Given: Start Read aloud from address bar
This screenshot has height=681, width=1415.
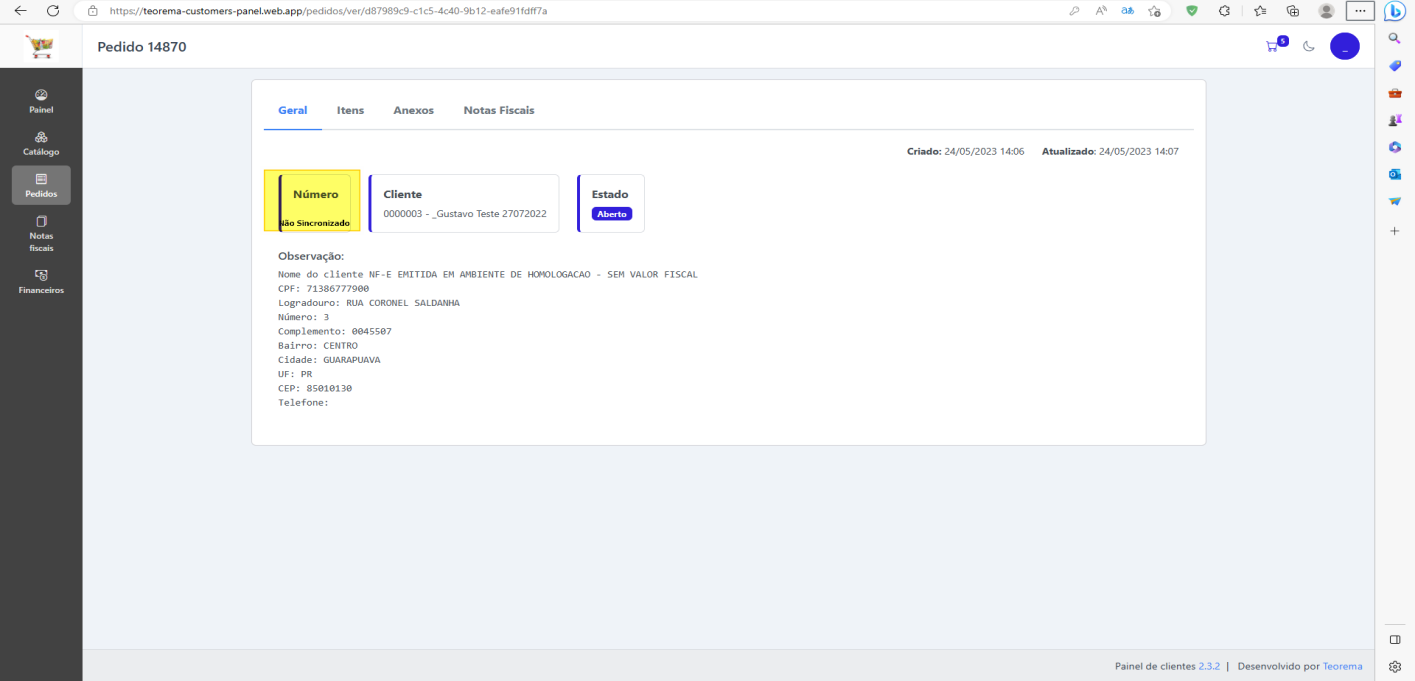Looking at the screenshot, I should point(1101,11).
